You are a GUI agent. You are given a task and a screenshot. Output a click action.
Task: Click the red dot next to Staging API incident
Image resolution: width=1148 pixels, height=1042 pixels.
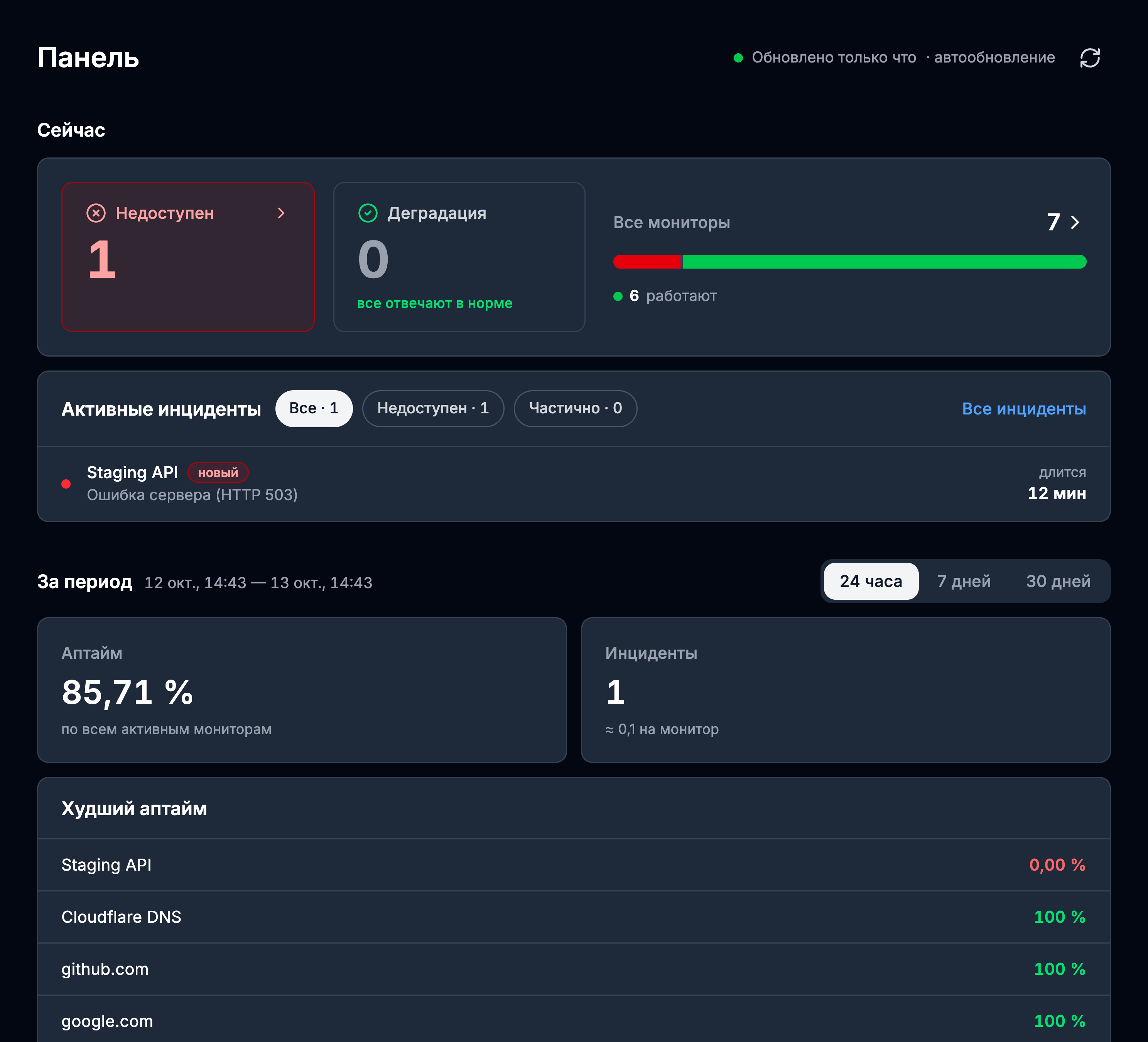click(x=66, y=484)
